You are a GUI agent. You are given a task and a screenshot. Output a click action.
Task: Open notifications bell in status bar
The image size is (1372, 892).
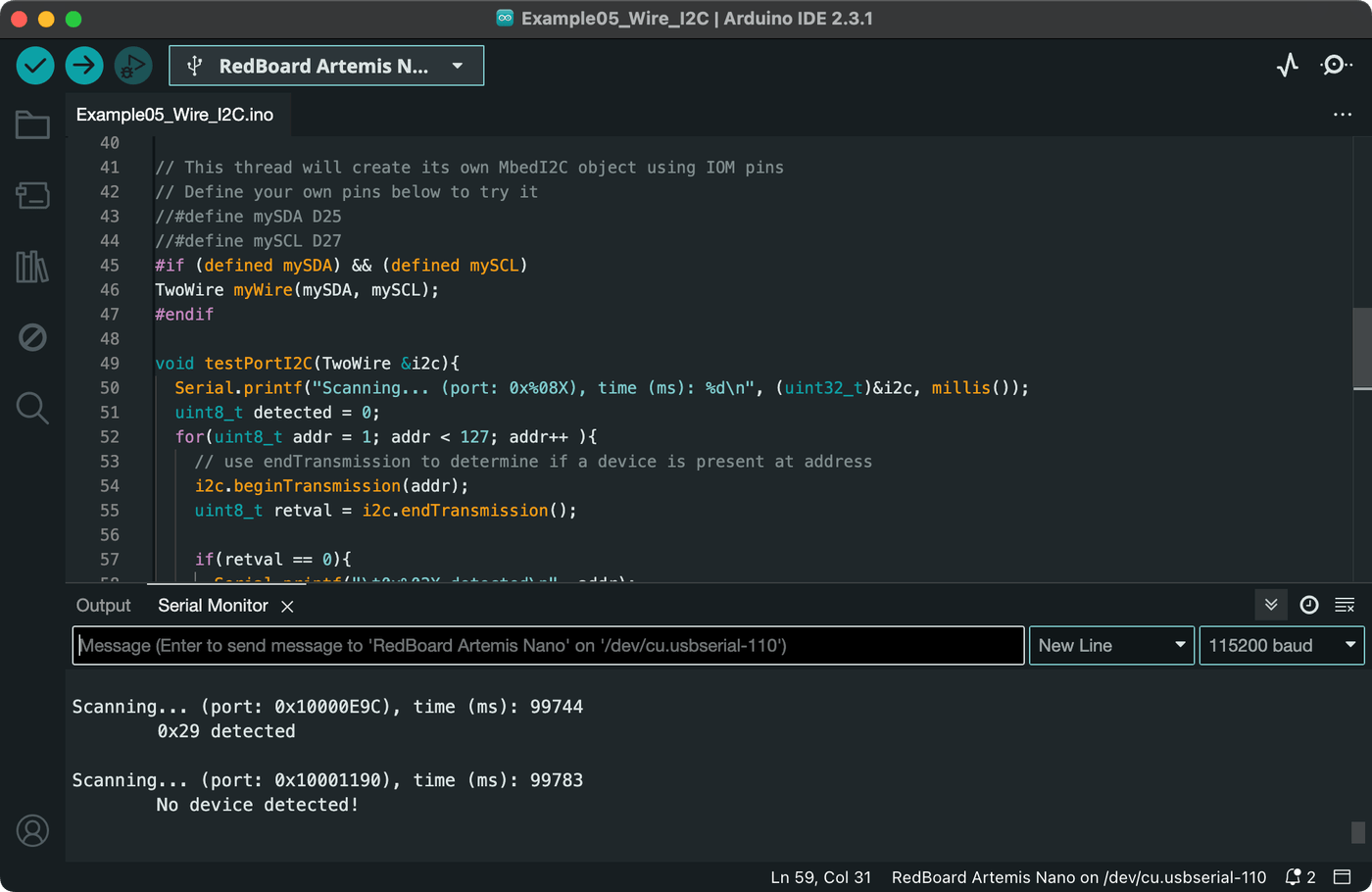1299,877
